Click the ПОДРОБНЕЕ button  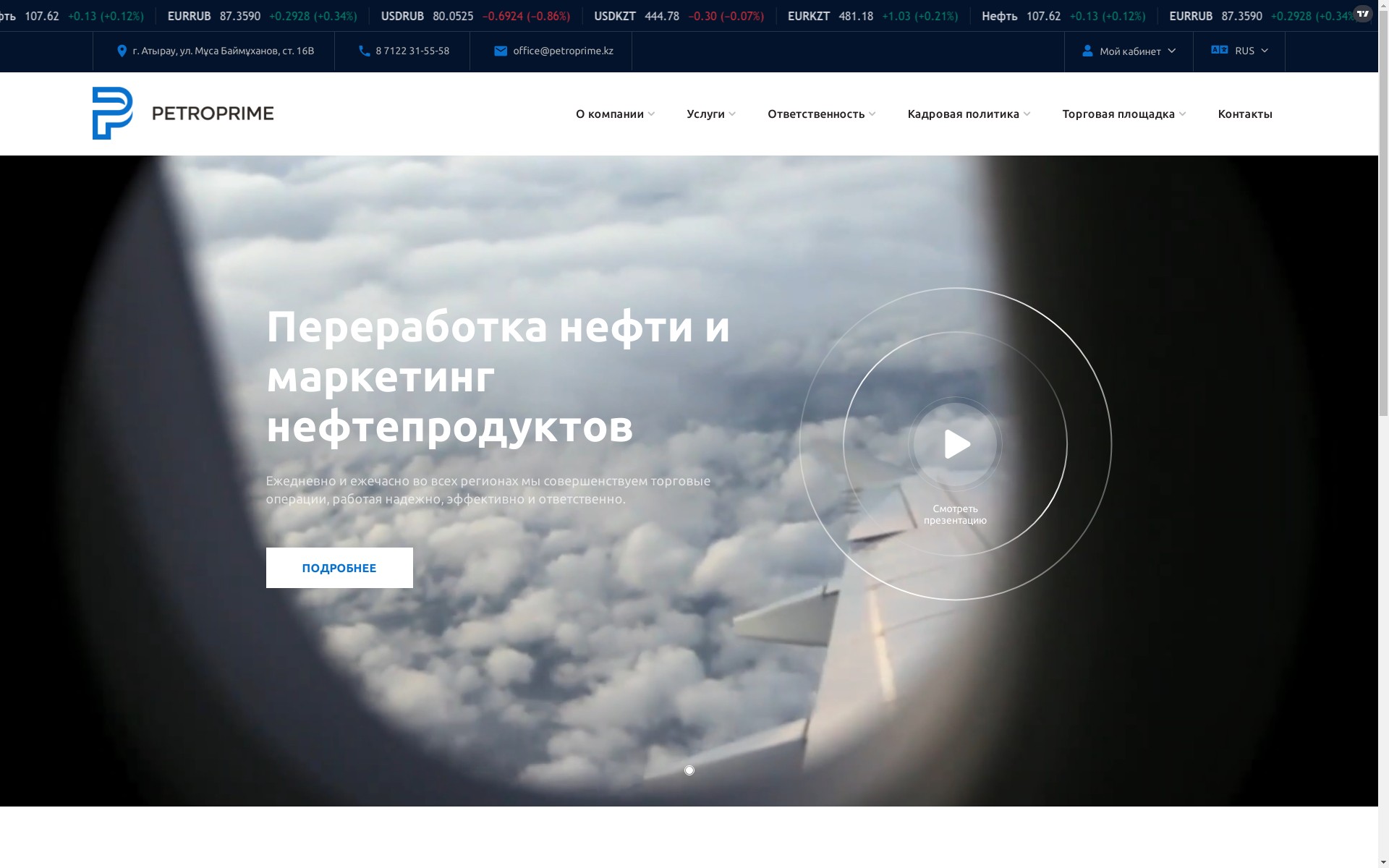point(339,568)
